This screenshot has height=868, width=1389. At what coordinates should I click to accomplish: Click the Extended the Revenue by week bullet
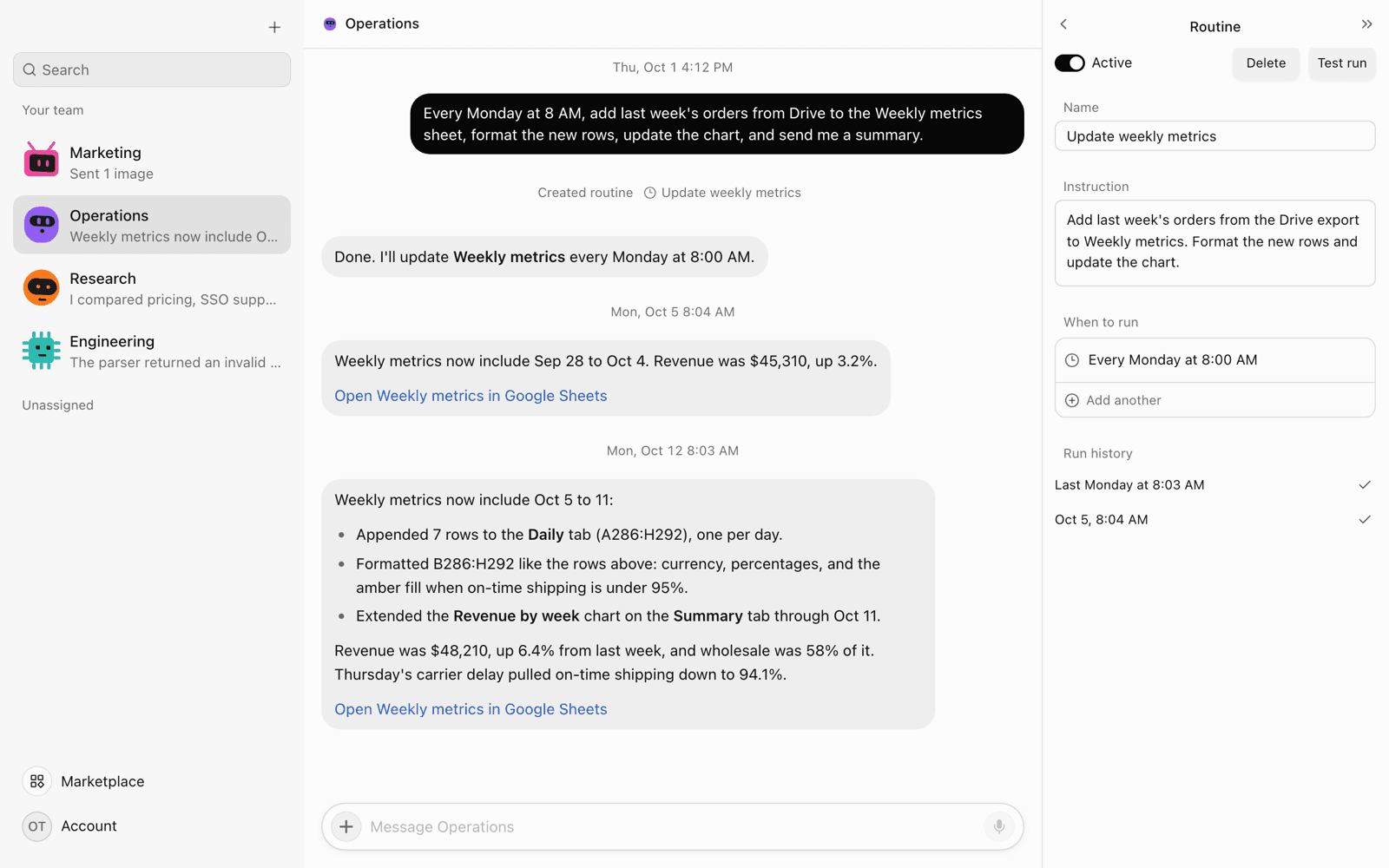(618, 615)
